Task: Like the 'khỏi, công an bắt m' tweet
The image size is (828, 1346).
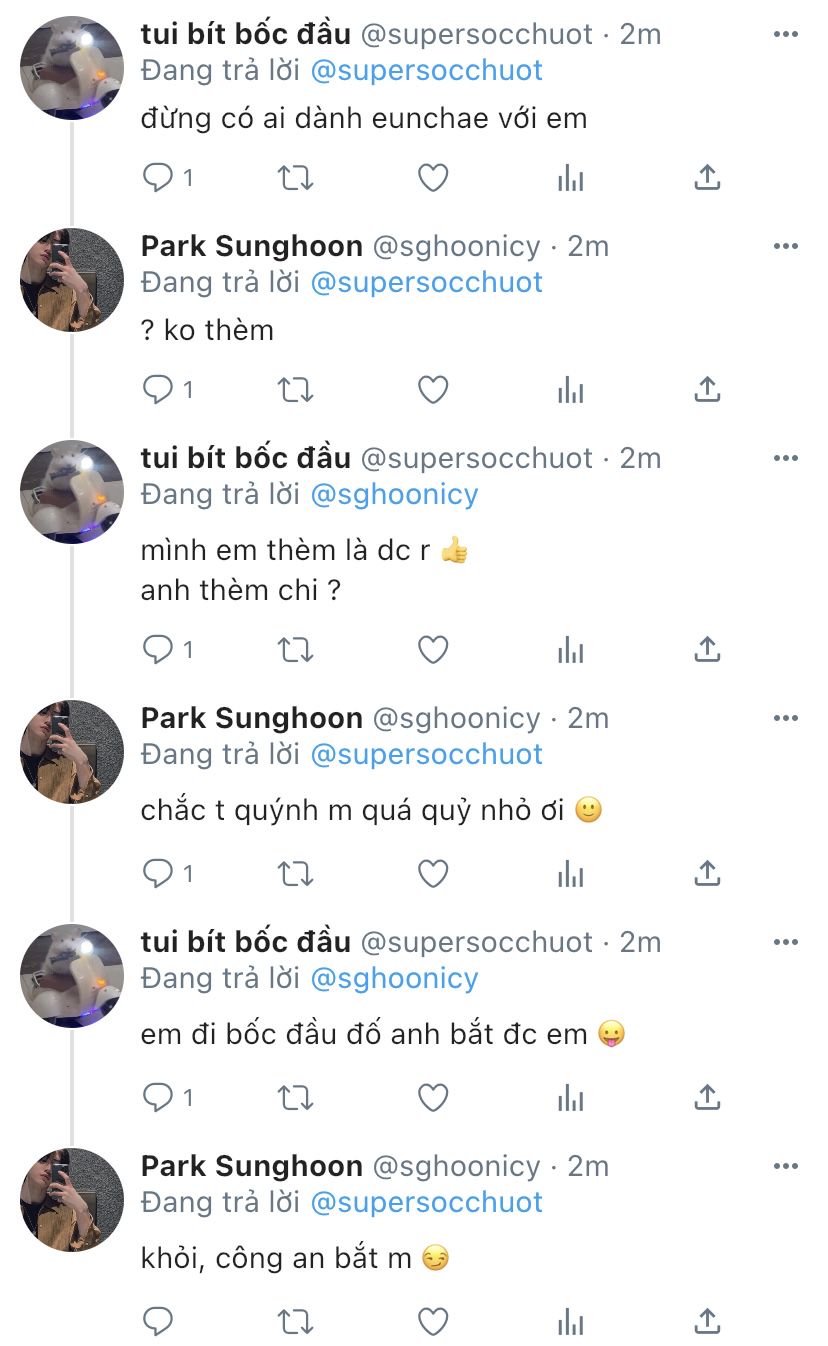Action: point(432,1322)
